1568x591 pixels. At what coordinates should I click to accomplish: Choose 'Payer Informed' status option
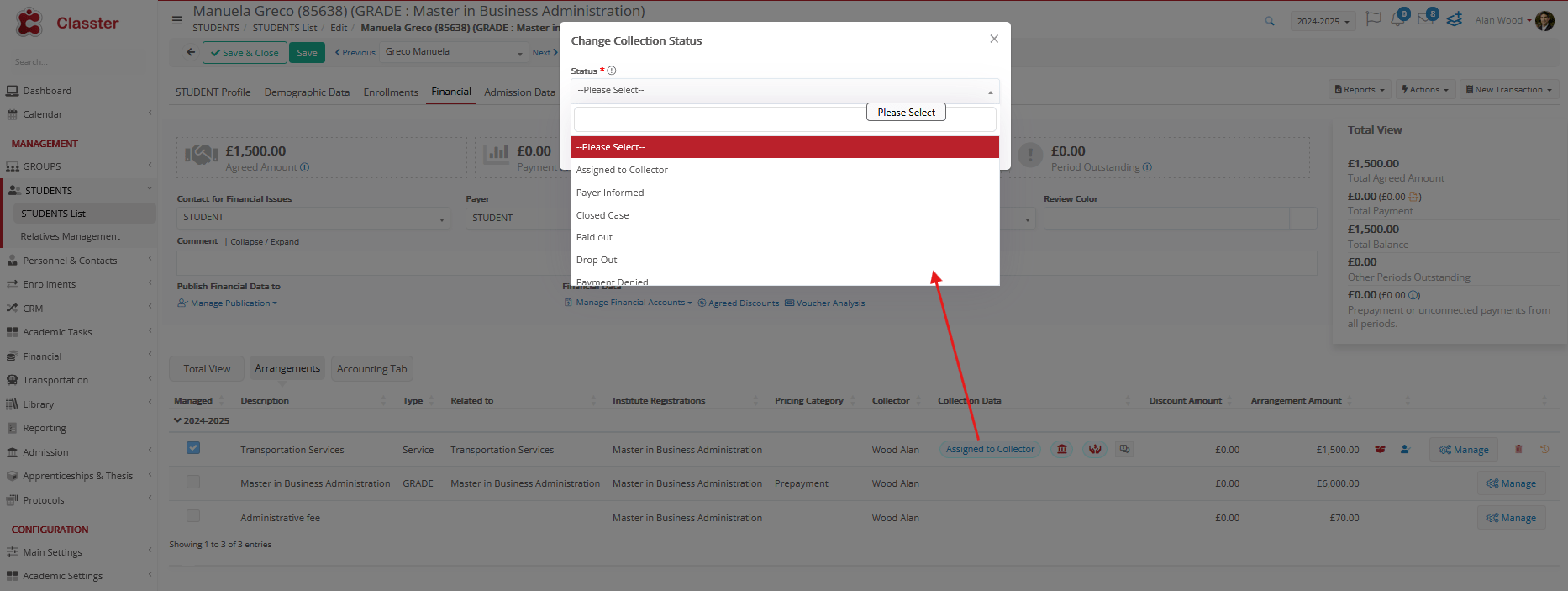point(610,193)
